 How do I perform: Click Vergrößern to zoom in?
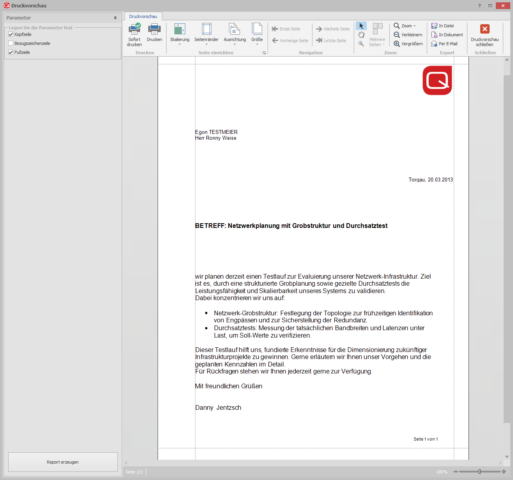[x=408, y=44]
